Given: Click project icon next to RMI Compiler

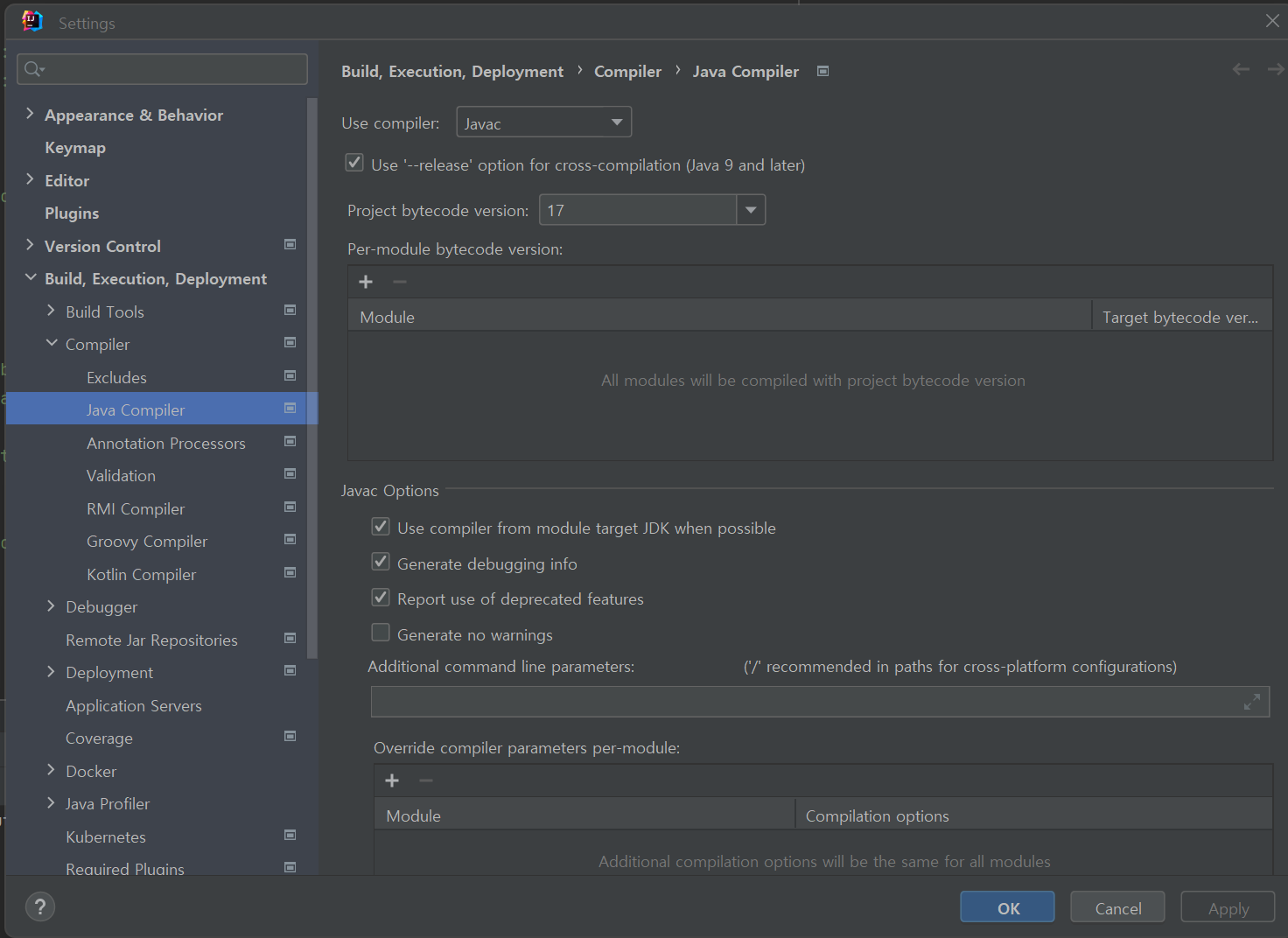Looking at the screenshot, I should point(290,507).
